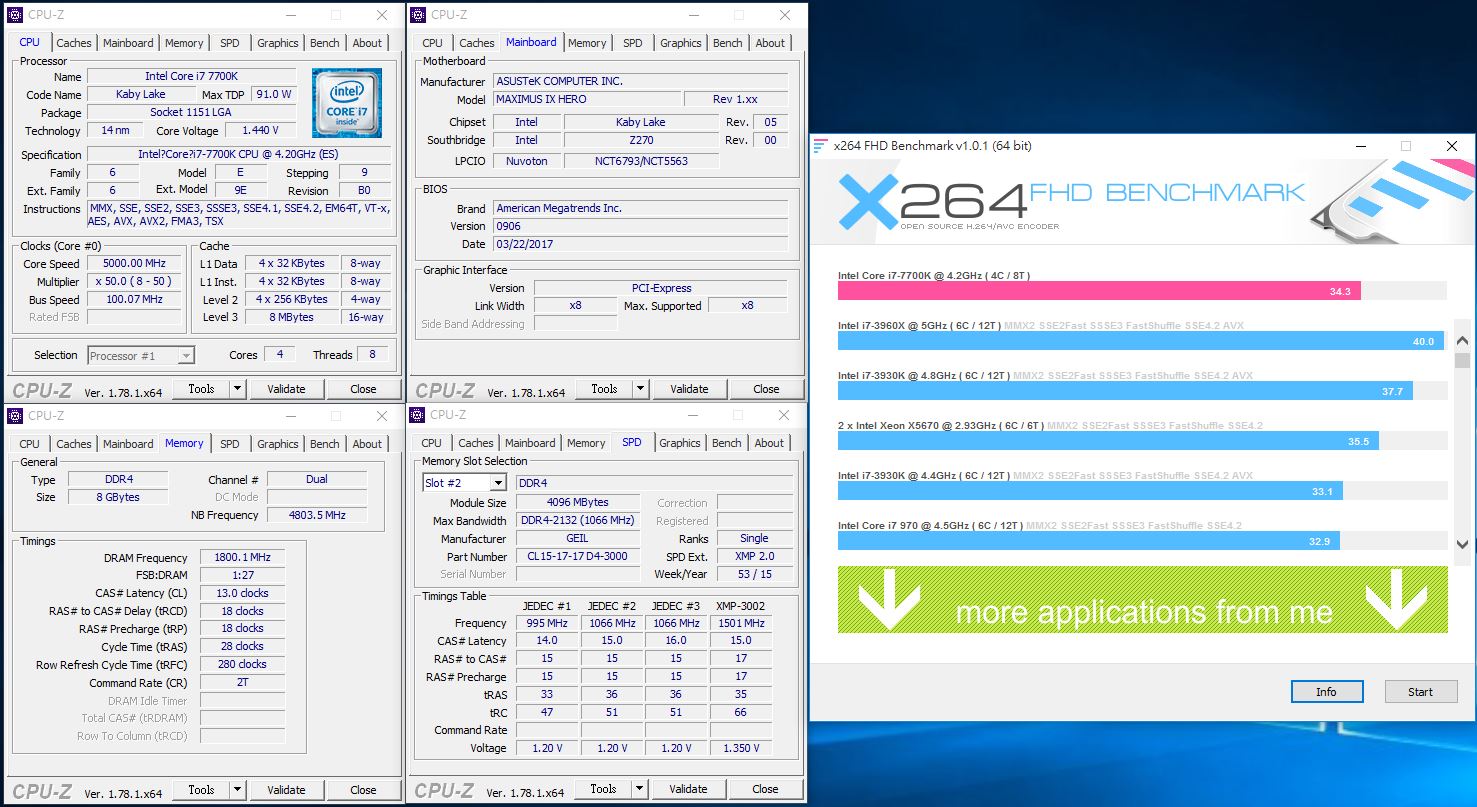Start the x264 FHD benchmark
Viewport: 1477px width, 807px height.
1420,692
